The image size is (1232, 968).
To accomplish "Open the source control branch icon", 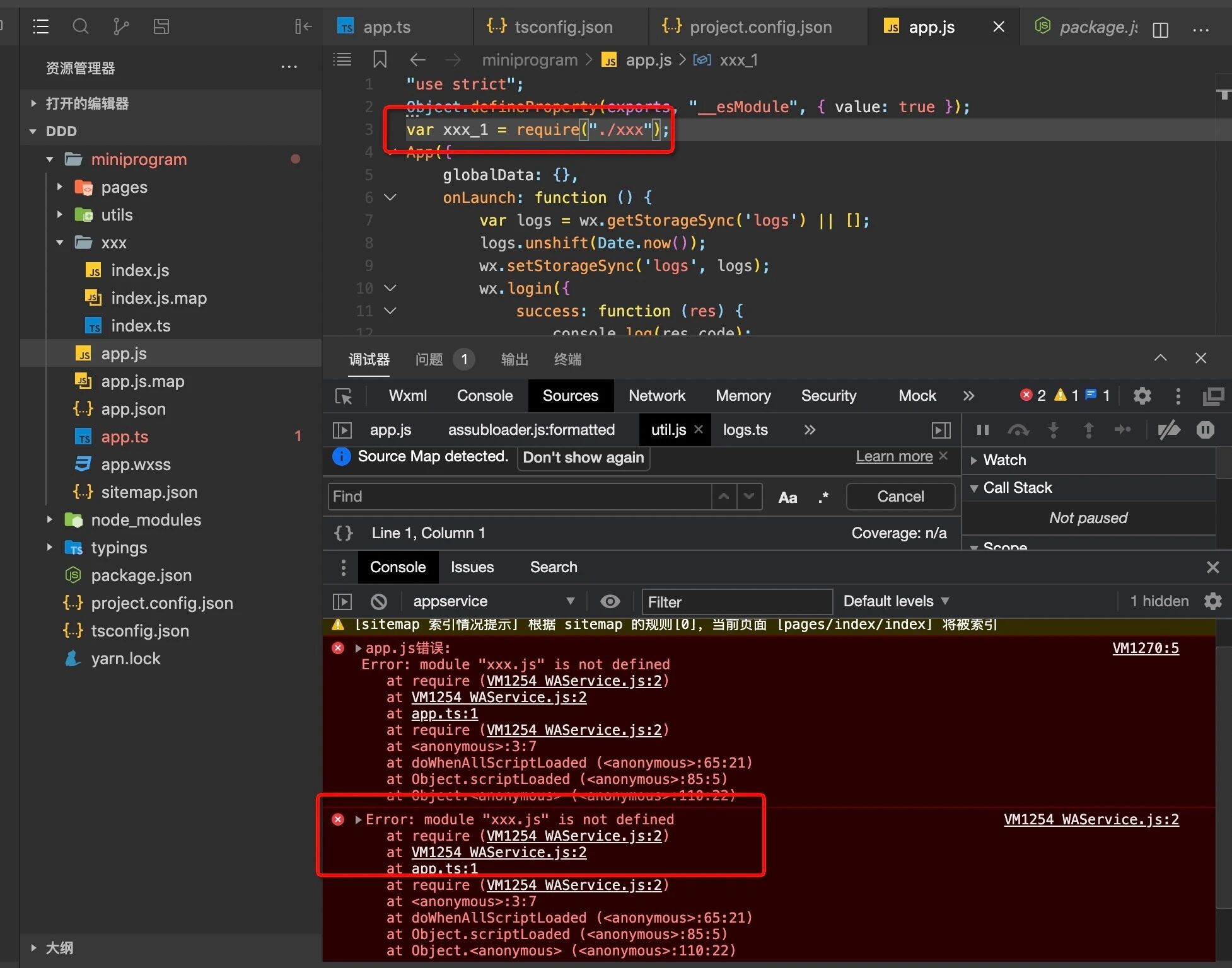I will click(120, 26).
